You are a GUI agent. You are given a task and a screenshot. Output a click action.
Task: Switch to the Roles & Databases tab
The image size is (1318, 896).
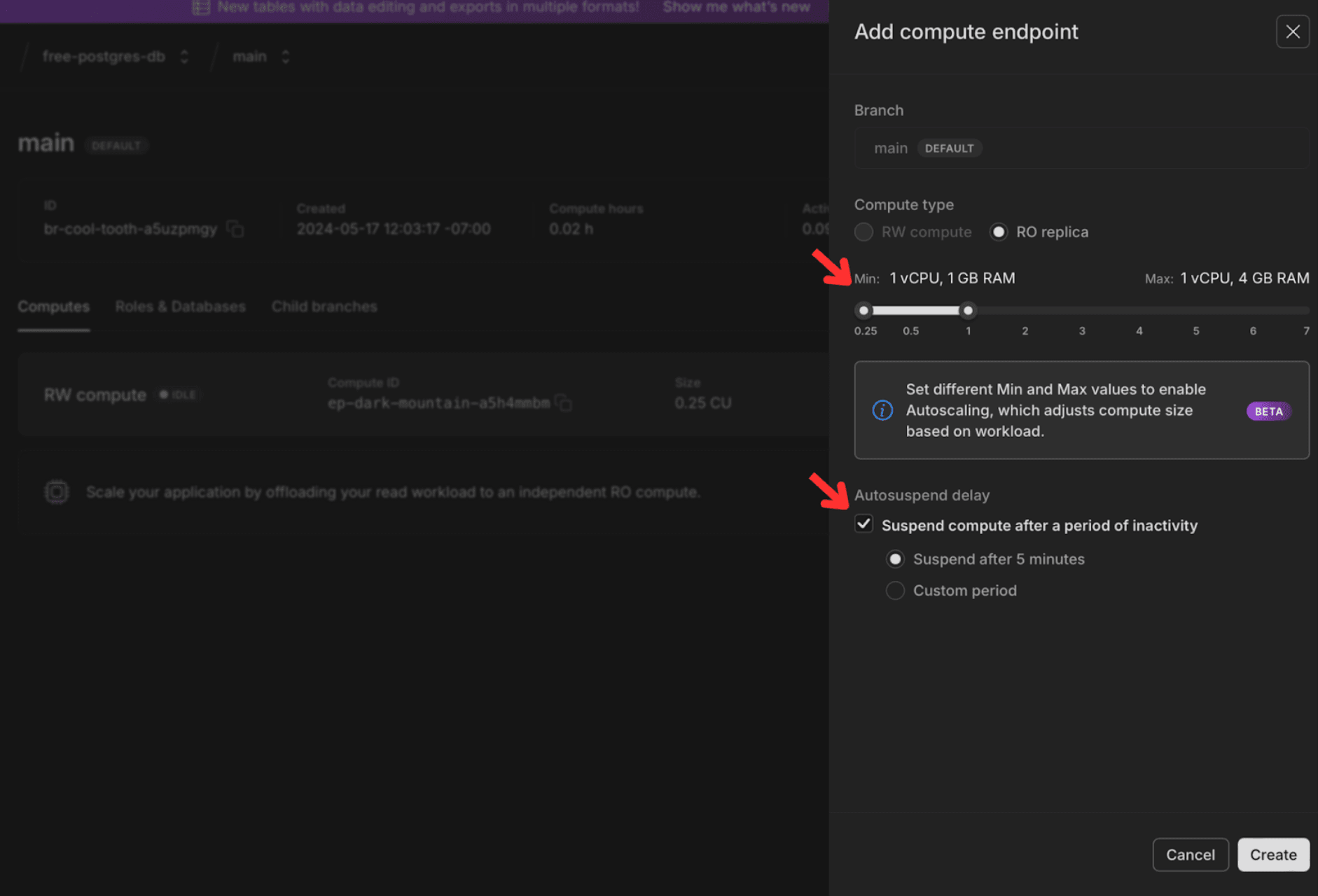(180, 307)
